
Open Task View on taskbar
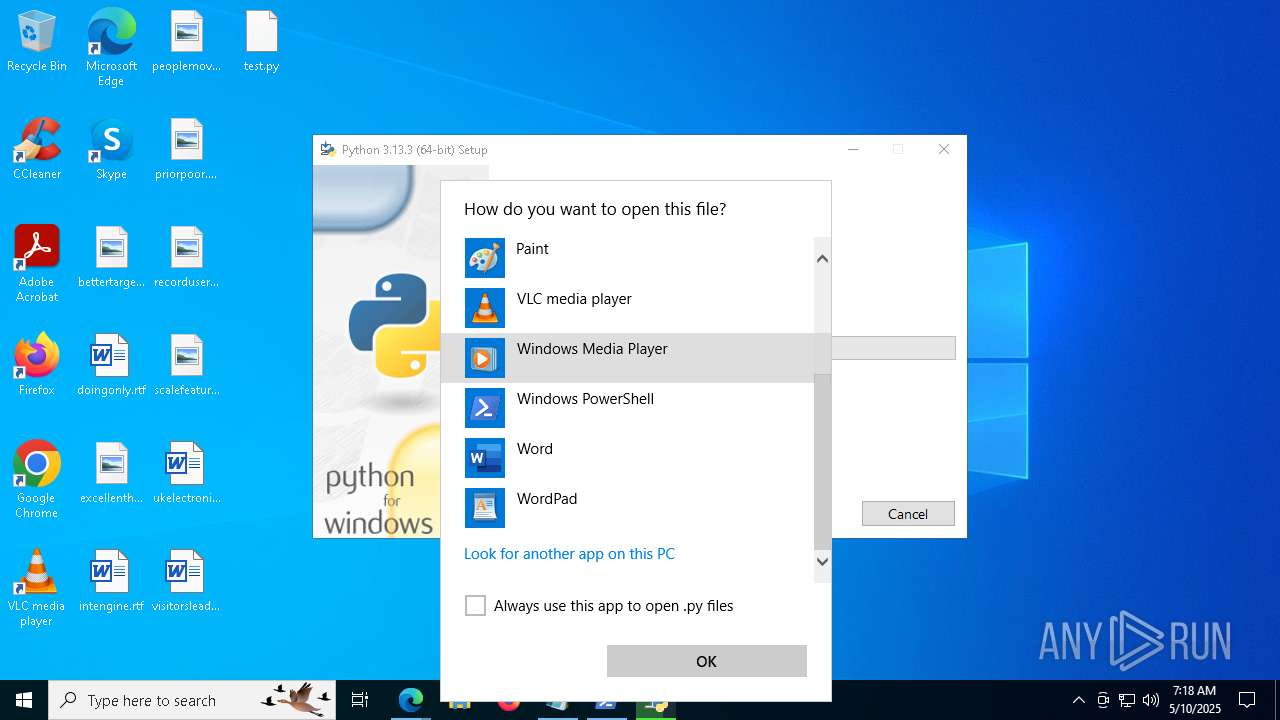coord(360,700)
